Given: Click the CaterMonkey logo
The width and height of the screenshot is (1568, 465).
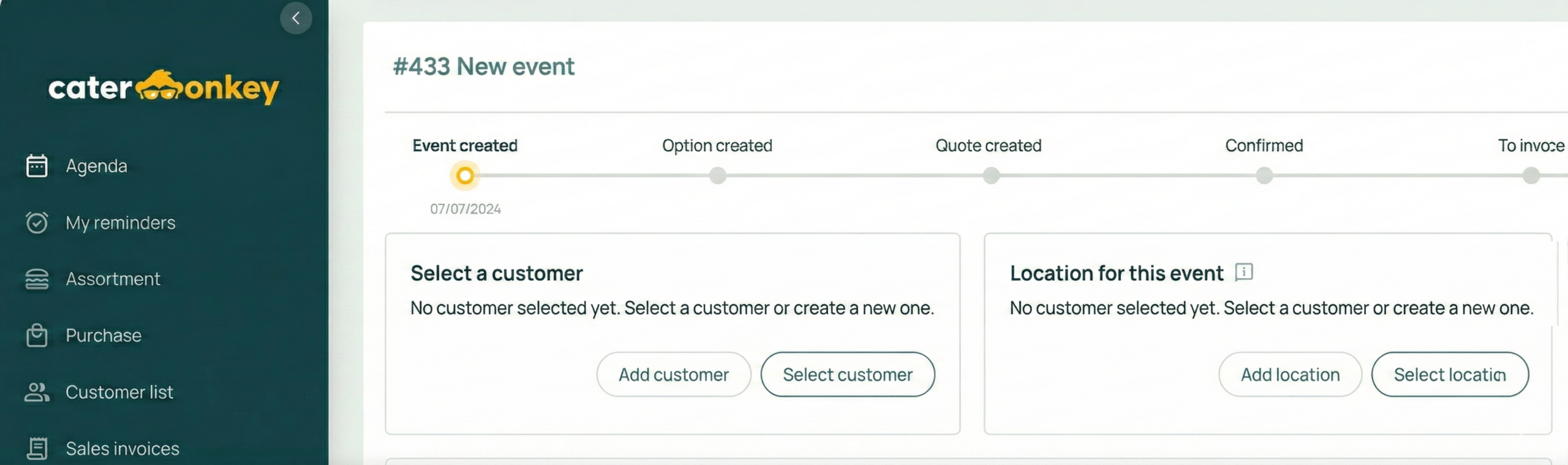Looking at the screenshot, I should tap(164, 88).
